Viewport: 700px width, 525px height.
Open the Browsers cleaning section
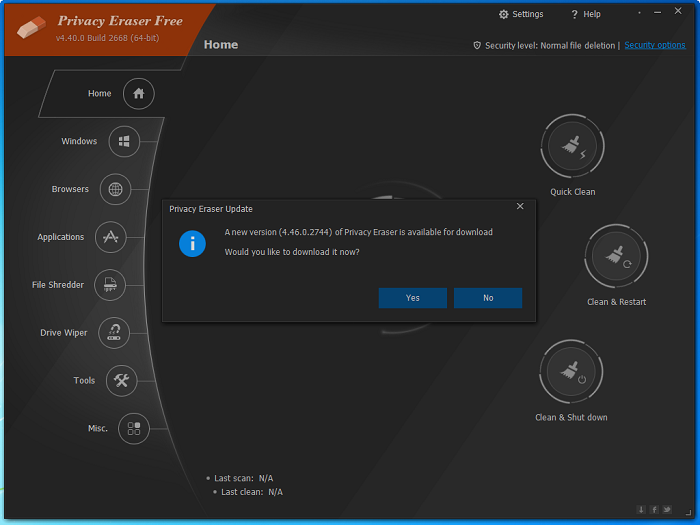pyautogui.click(x=115, y=189)
